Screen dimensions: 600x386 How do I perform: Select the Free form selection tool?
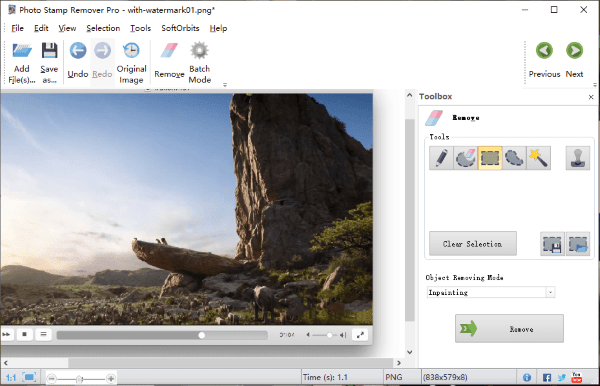514,158
